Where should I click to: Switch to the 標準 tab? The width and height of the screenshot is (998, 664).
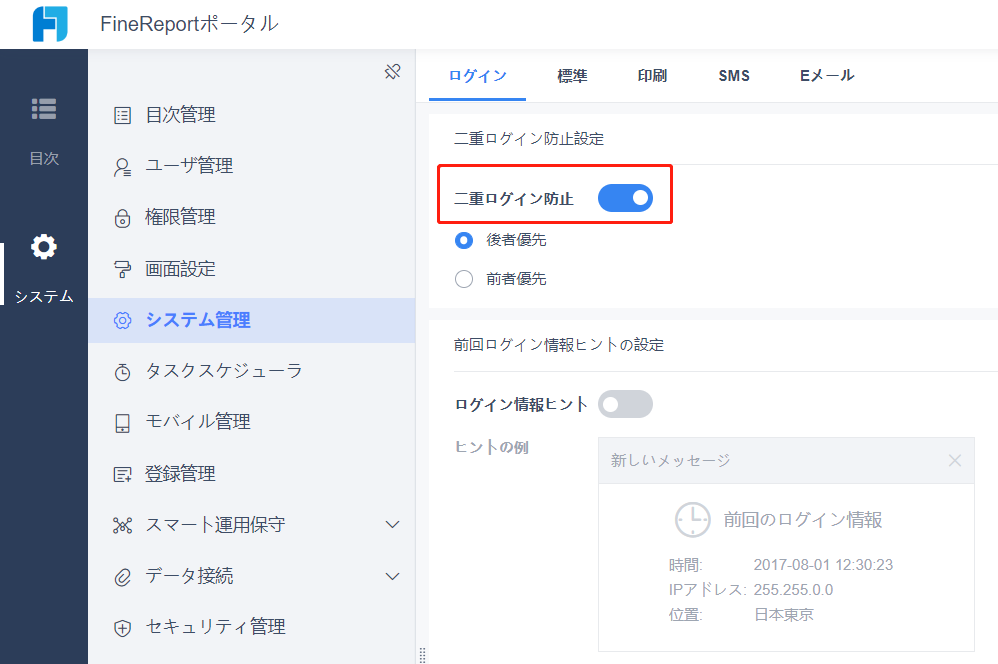[572, 76]
